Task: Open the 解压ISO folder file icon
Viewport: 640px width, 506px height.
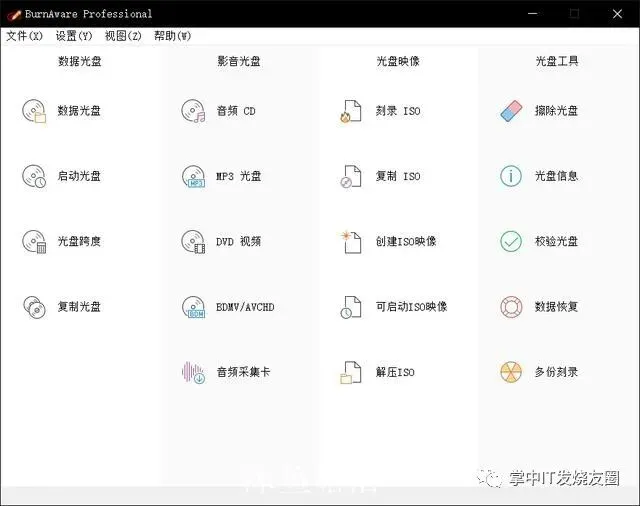Action: [351, 372]
